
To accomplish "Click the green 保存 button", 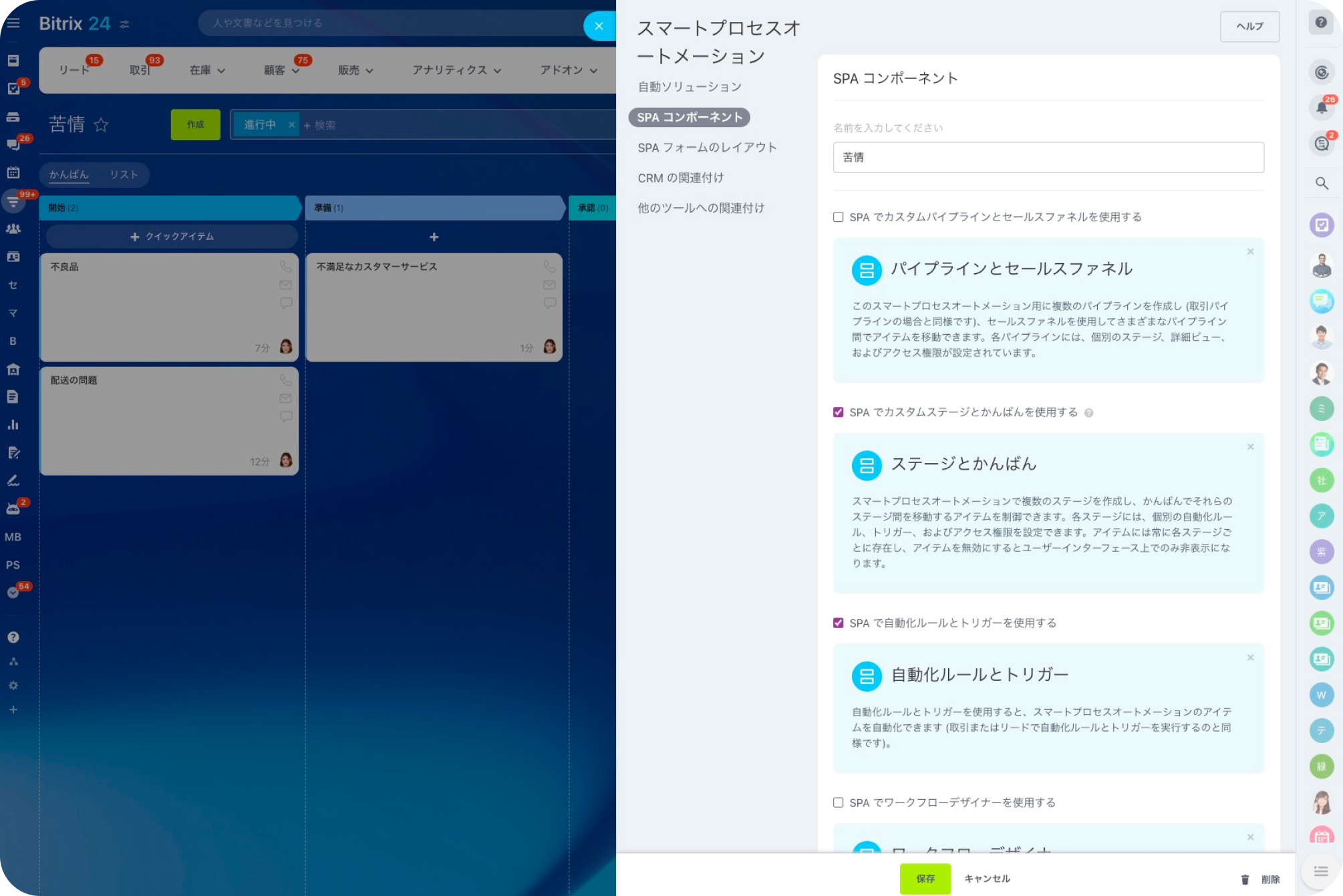I will coord(925,879).
